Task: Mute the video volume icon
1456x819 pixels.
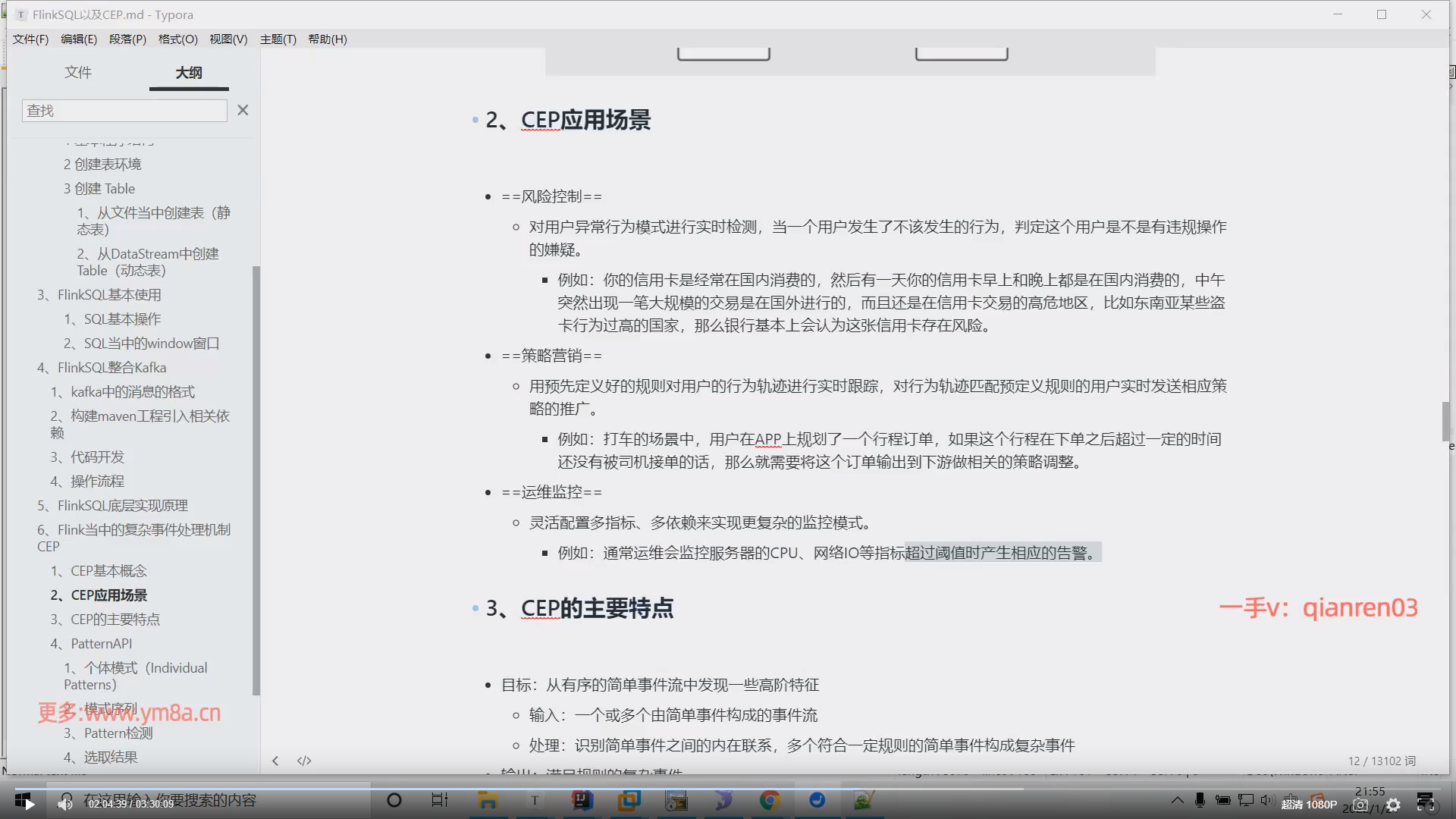Action: pyautogui.click(x=66, y=804)
